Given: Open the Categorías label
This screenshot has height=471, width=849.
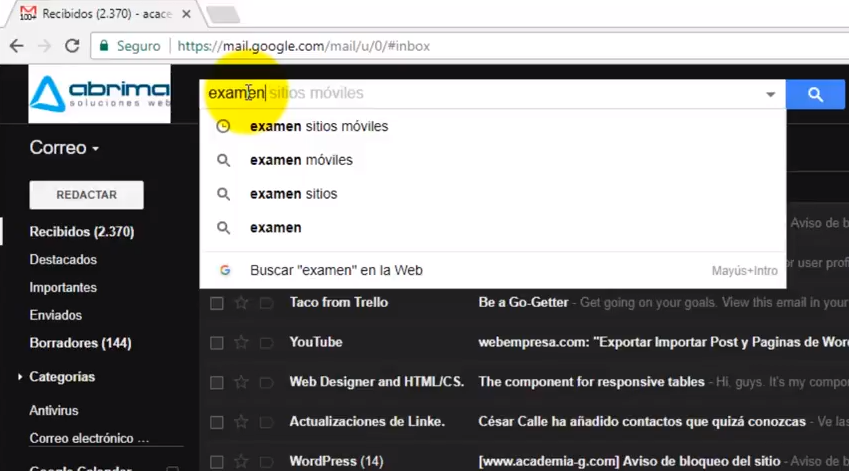Looking at the screenshot, I should (x=62, y=377).
